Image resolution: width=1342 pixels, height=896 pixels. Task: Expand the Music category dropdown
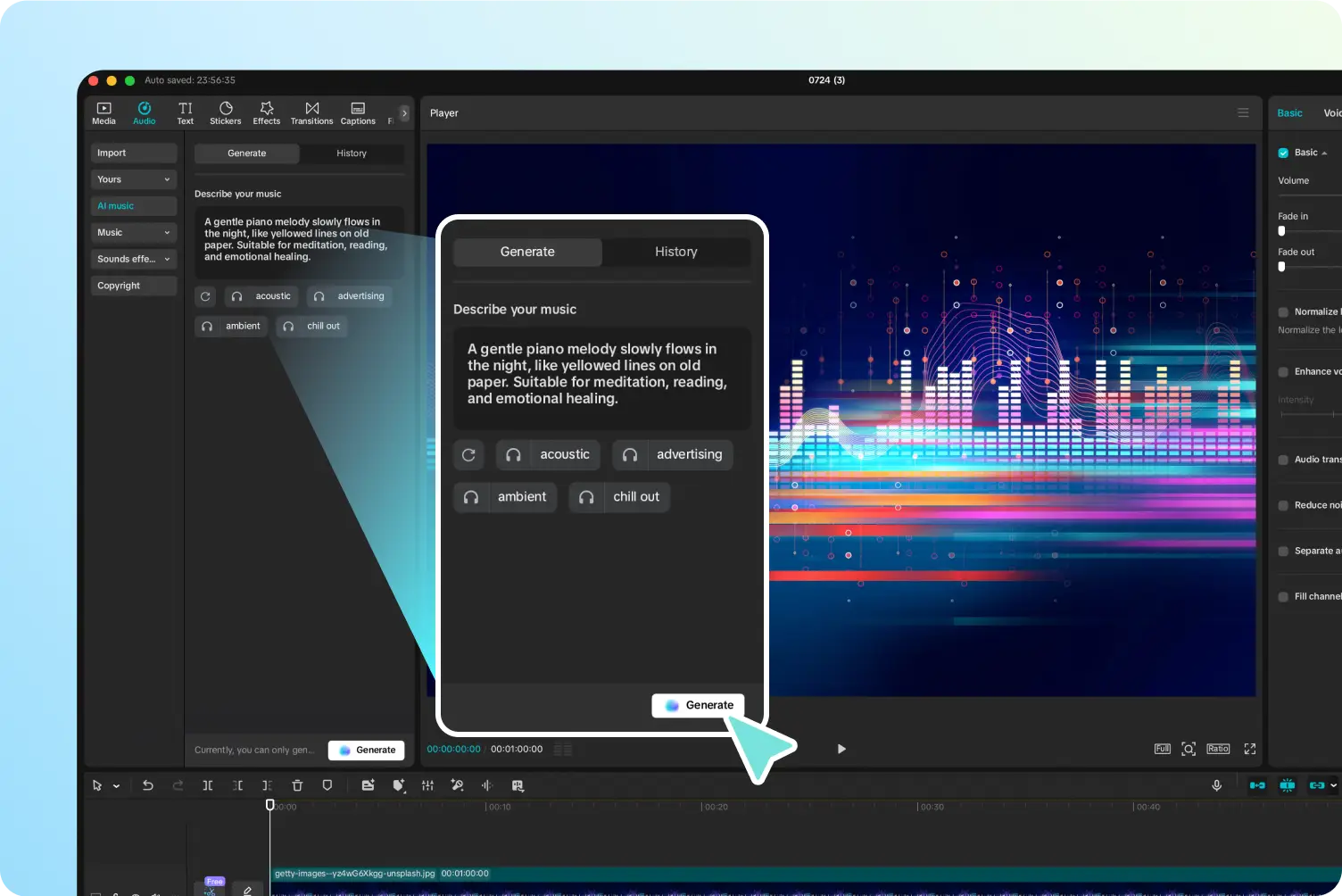133,232
